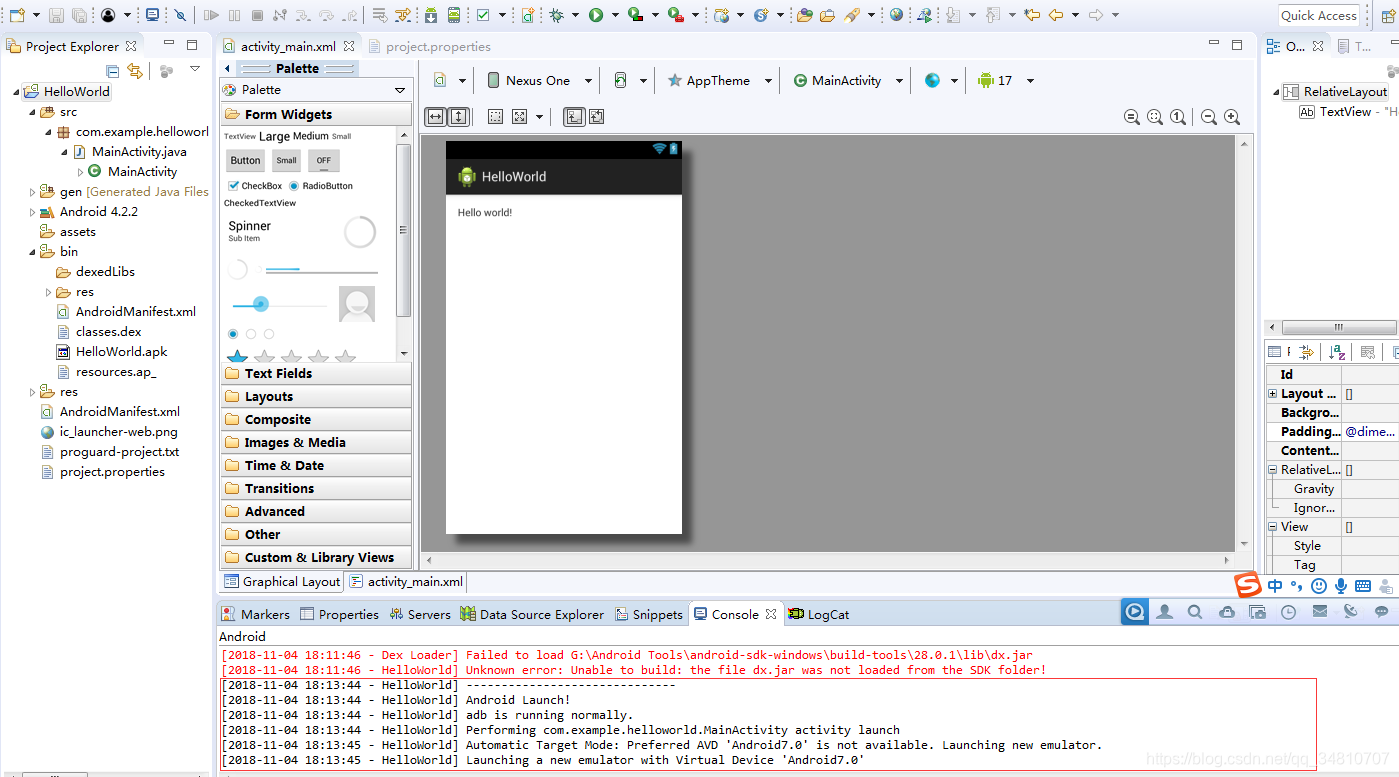Select the Graphical Layout bottom tab
Viewport: 1399px width, 777px height.
coord(282,581)
